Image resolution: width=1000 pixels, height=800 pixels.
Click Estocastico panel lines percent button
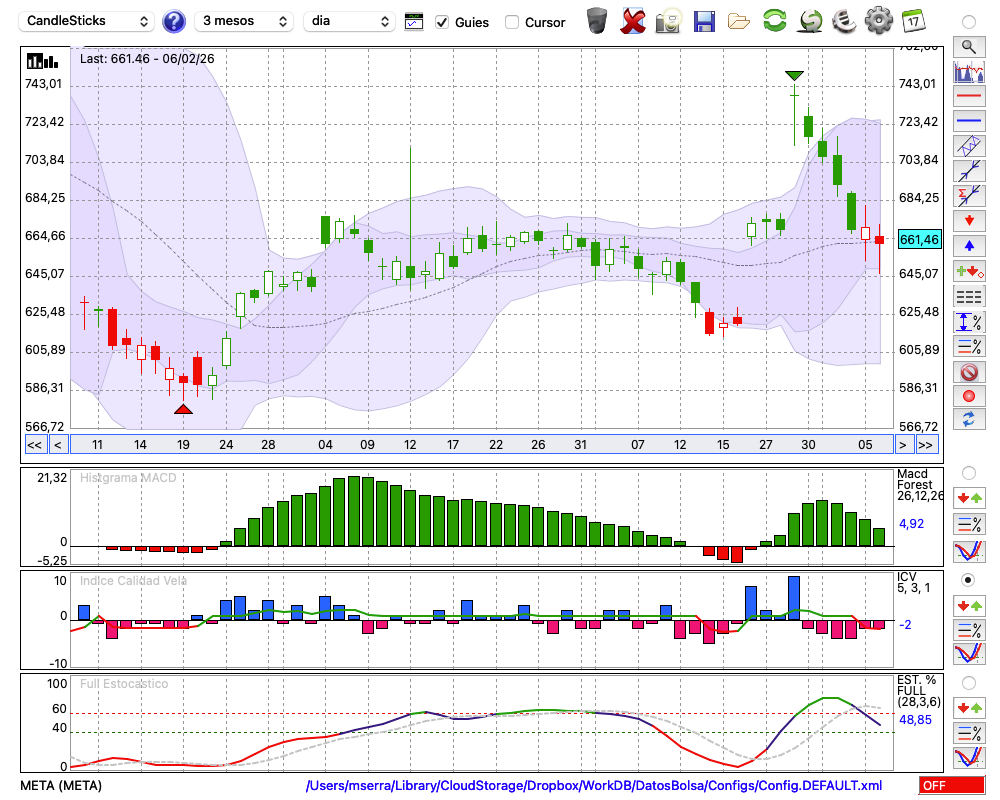pos(969,733)
